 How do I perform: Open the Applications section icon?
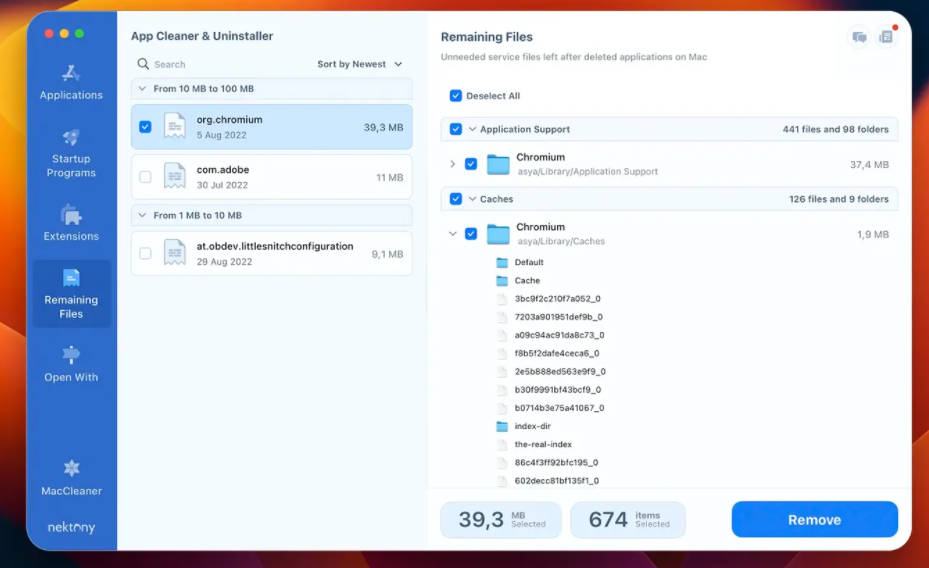pyautogui.click(x=71, y=73)
